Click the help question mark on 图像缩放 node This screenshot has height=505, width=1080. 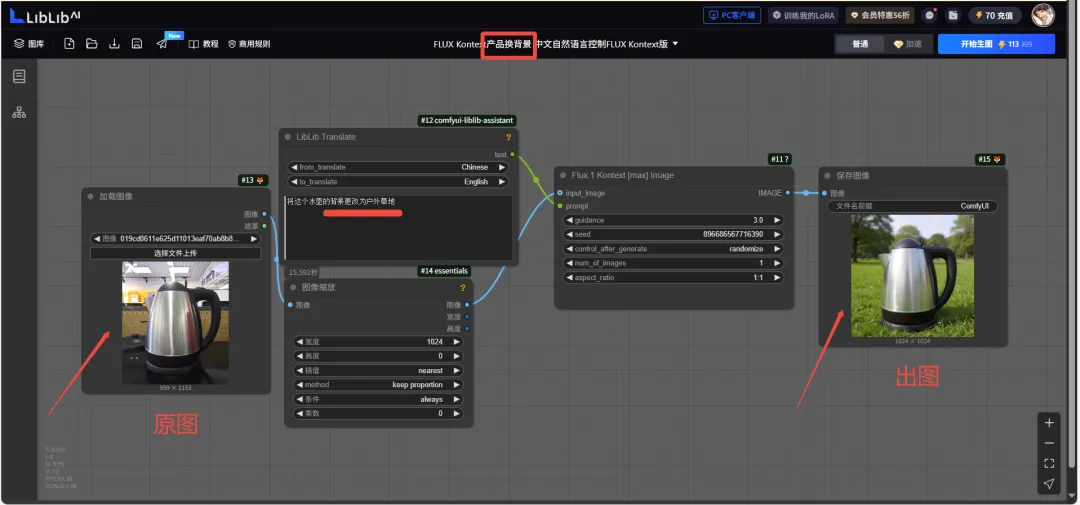(x=463, y=287)
